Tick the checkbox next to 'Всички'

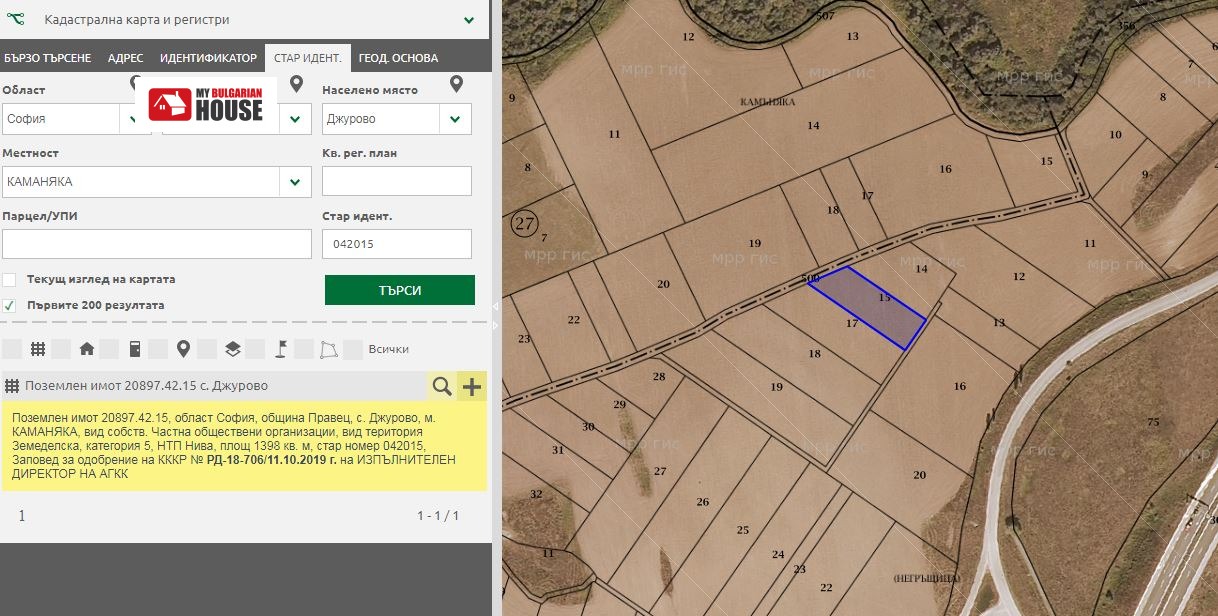point(352,349)
